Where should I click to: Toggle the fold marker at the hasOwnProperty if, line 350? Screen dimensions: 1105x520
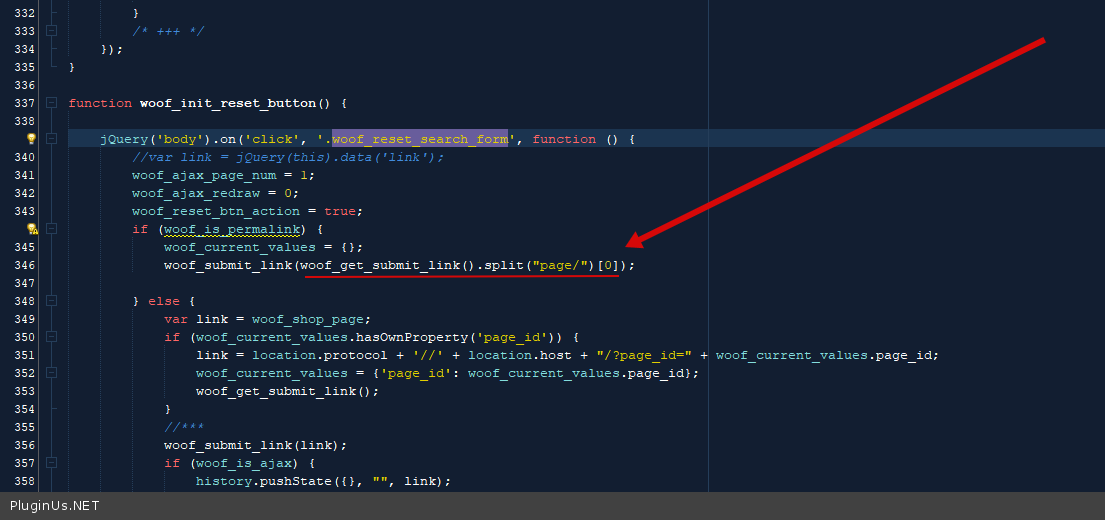click(x=51, y=337)
